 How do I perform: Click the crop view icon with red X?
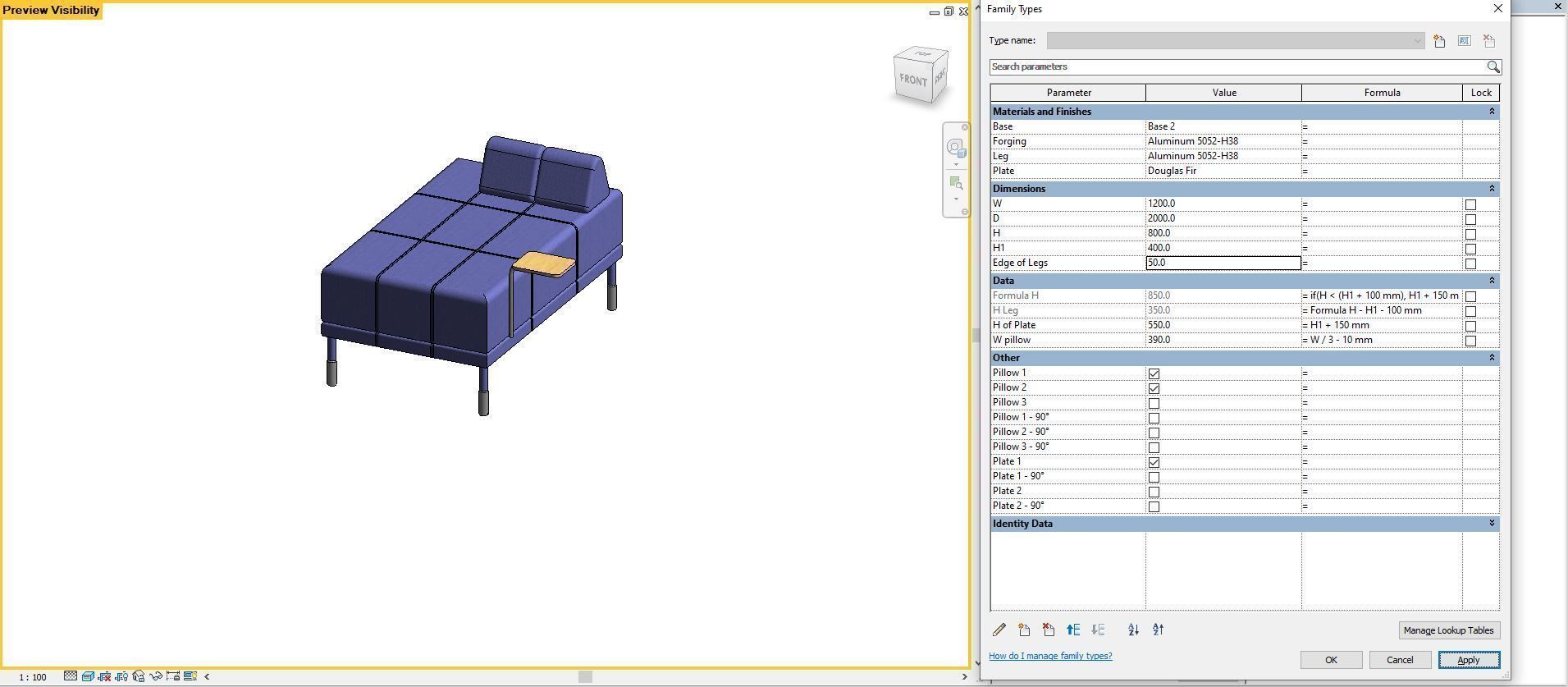point(104,676)
